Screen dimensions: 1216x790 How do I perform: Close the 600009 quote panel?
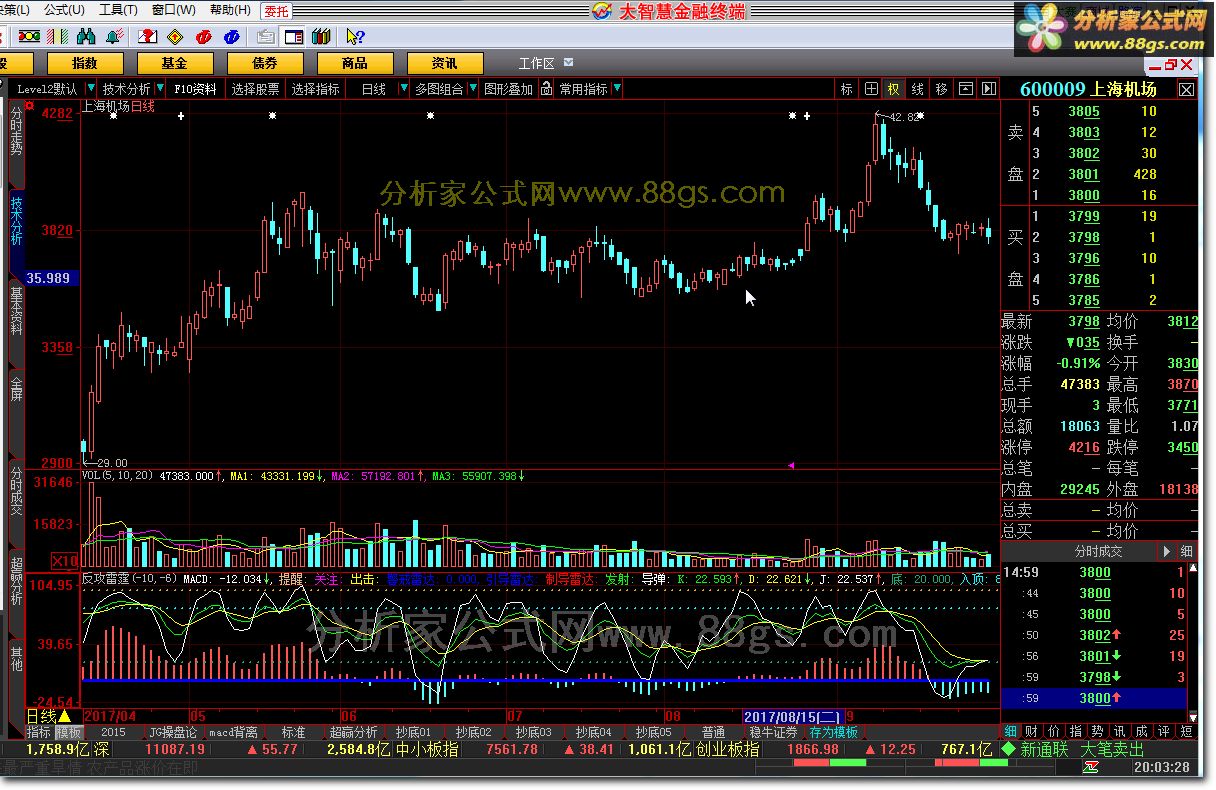[1186, 90]
